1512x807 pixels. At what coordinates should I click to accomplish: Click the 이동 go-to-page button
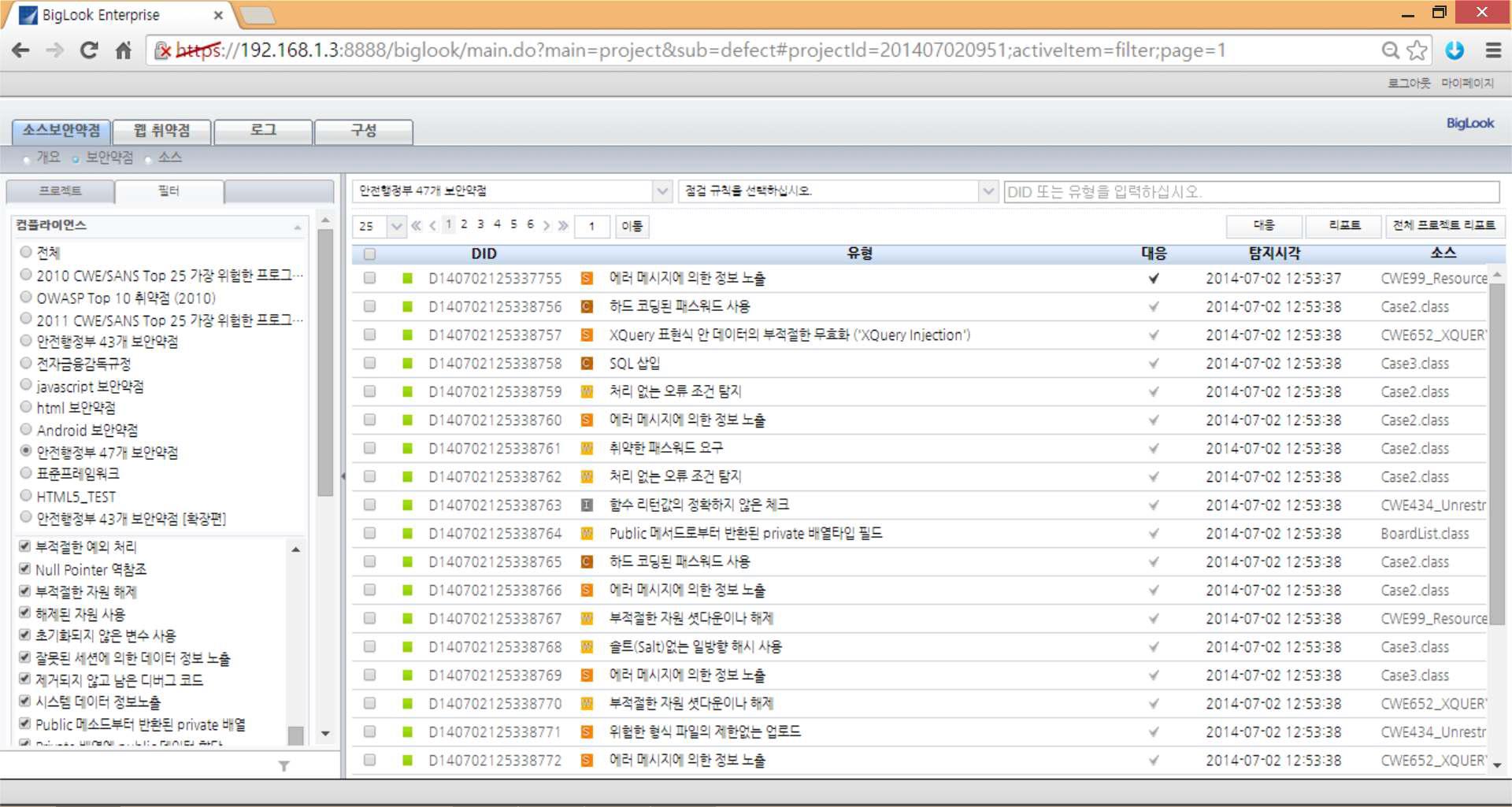click(x=632, y=226)
